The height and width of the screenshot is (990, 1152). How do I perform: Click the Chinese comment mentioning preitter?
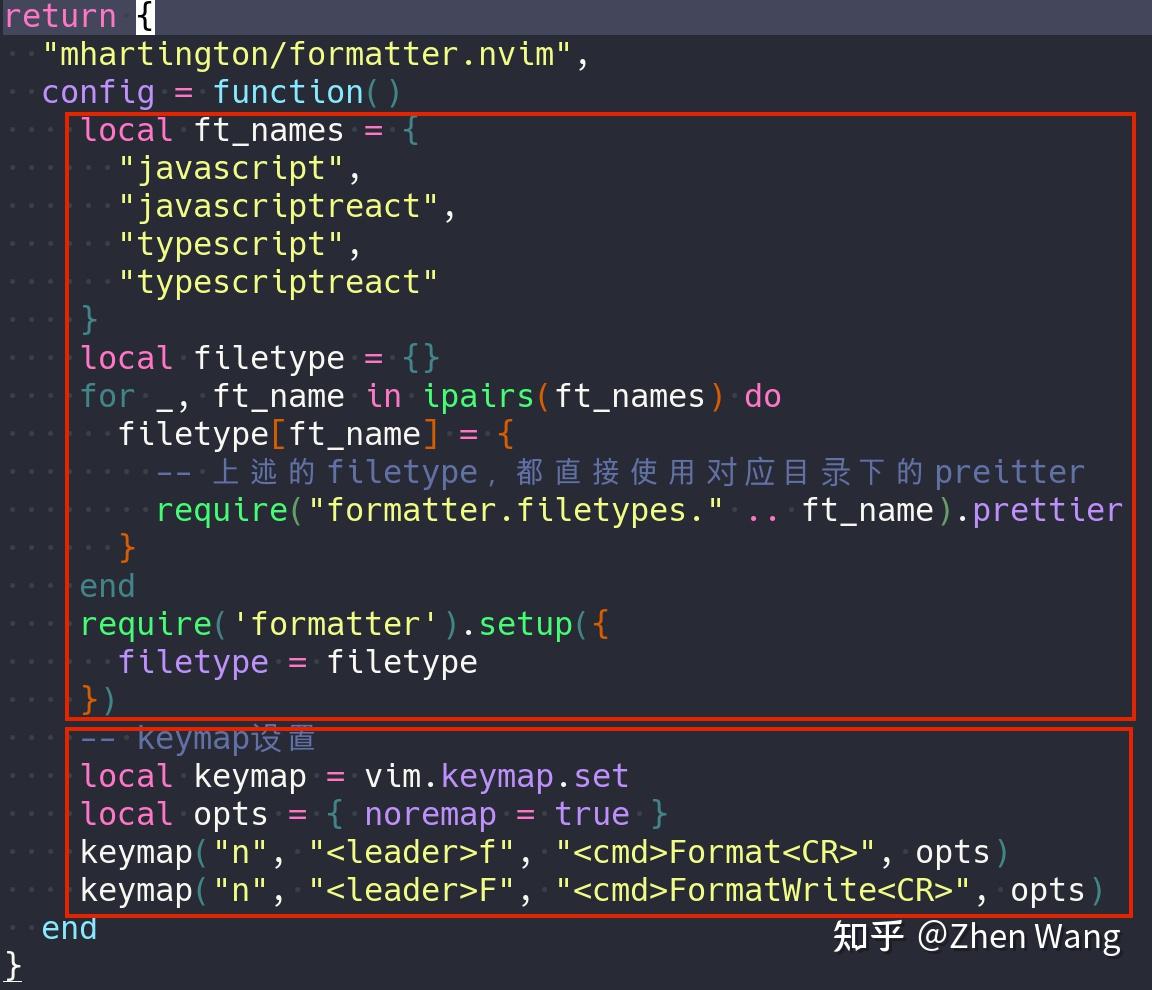coord(620,472)
